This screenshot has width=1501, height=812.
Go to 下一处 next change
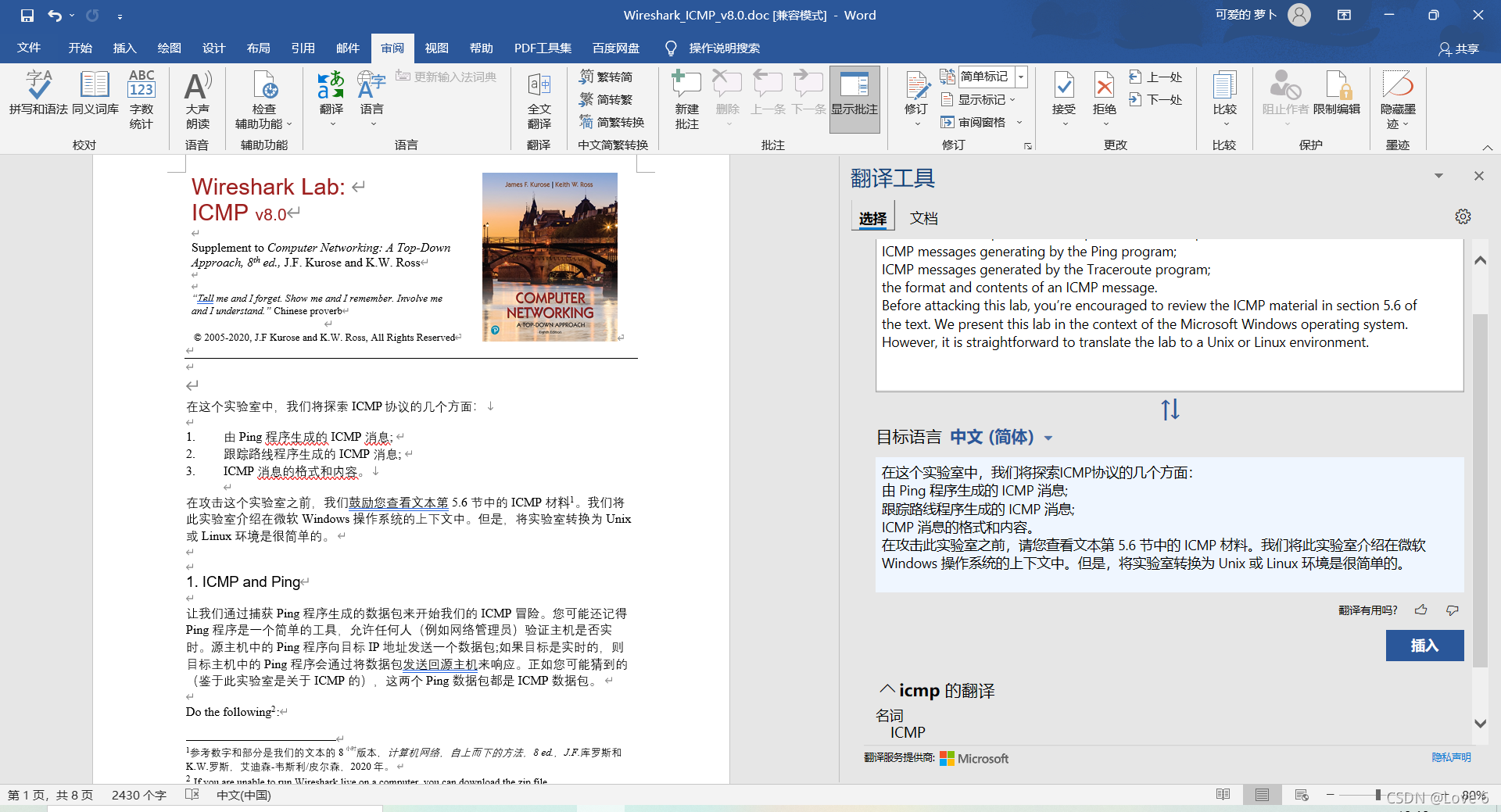[x=1155, y=99]
